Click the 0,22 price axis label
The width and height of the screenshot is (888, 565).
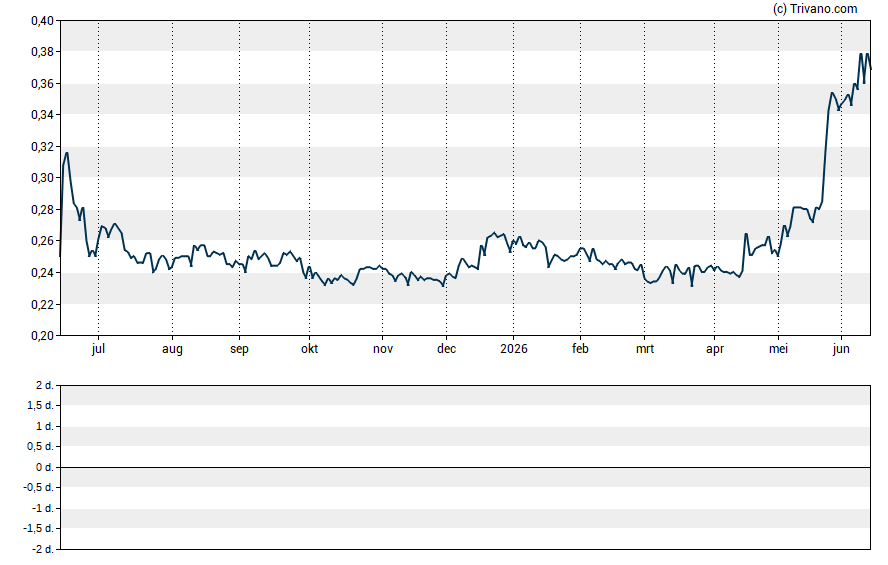(x=42, y=305)
